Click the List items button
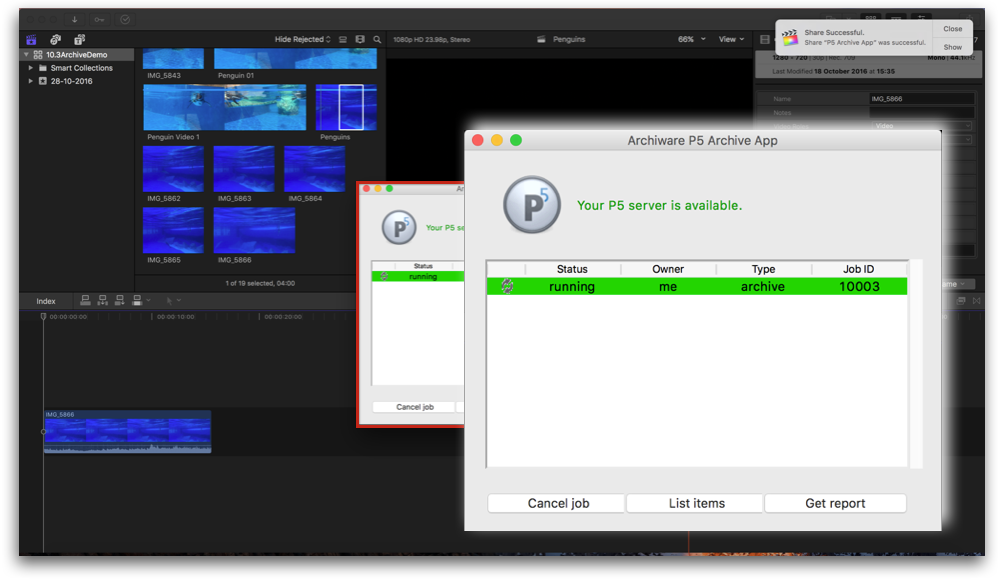1004x579 pixels. tap(696, 503)
